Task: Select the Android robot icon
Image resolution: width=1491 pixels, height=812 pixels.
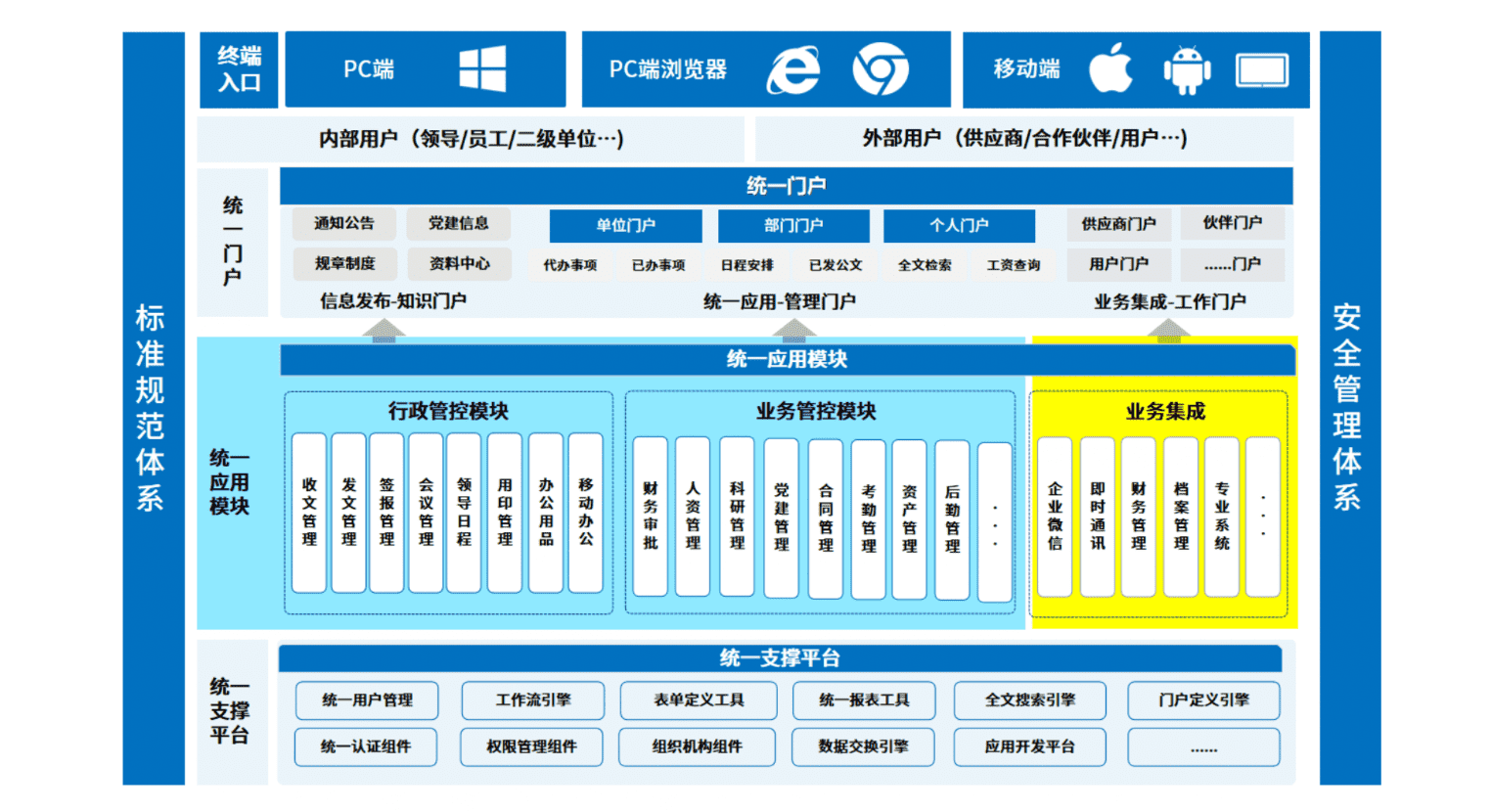Action: tap(1187, 70)
